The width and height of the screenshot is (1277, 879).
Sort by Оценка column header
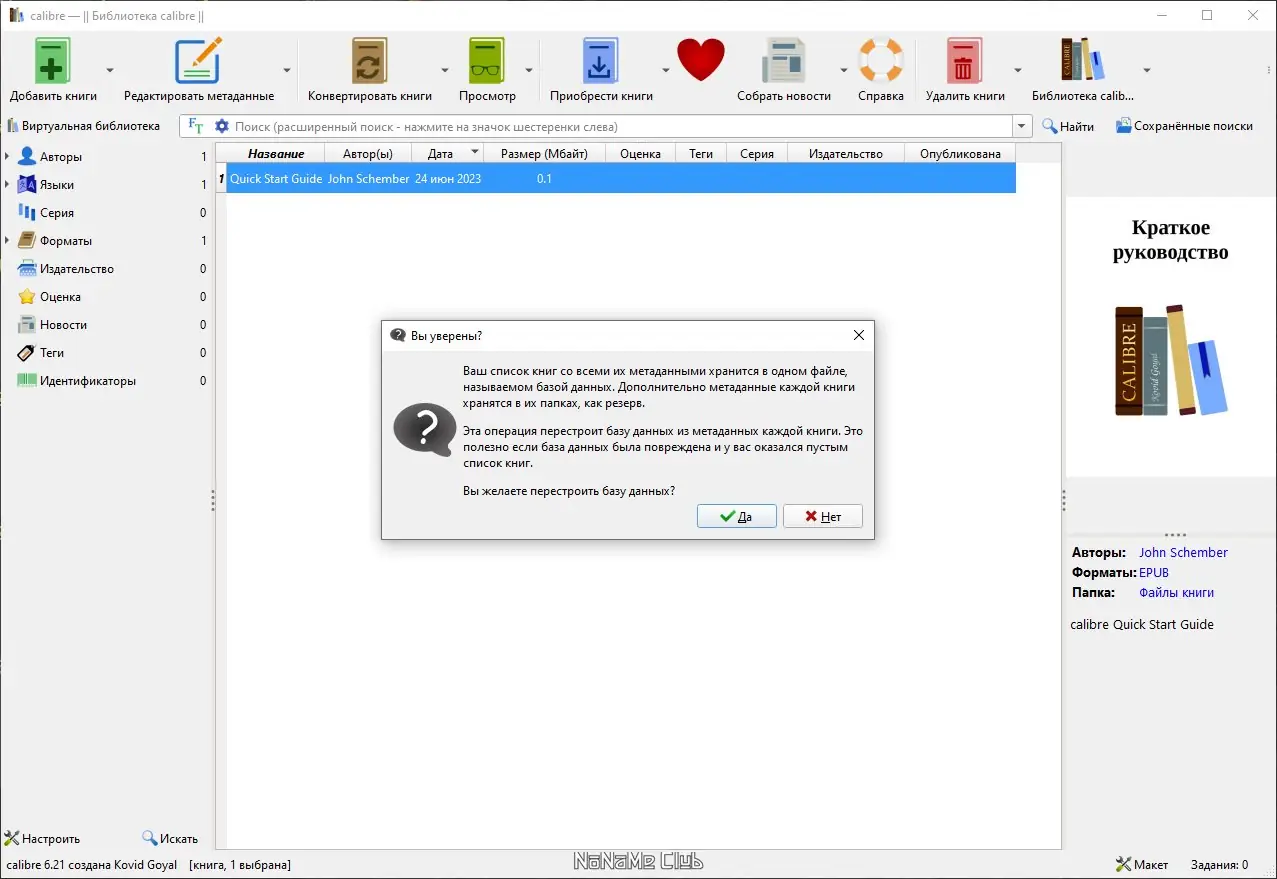click(x=640, y=153)
